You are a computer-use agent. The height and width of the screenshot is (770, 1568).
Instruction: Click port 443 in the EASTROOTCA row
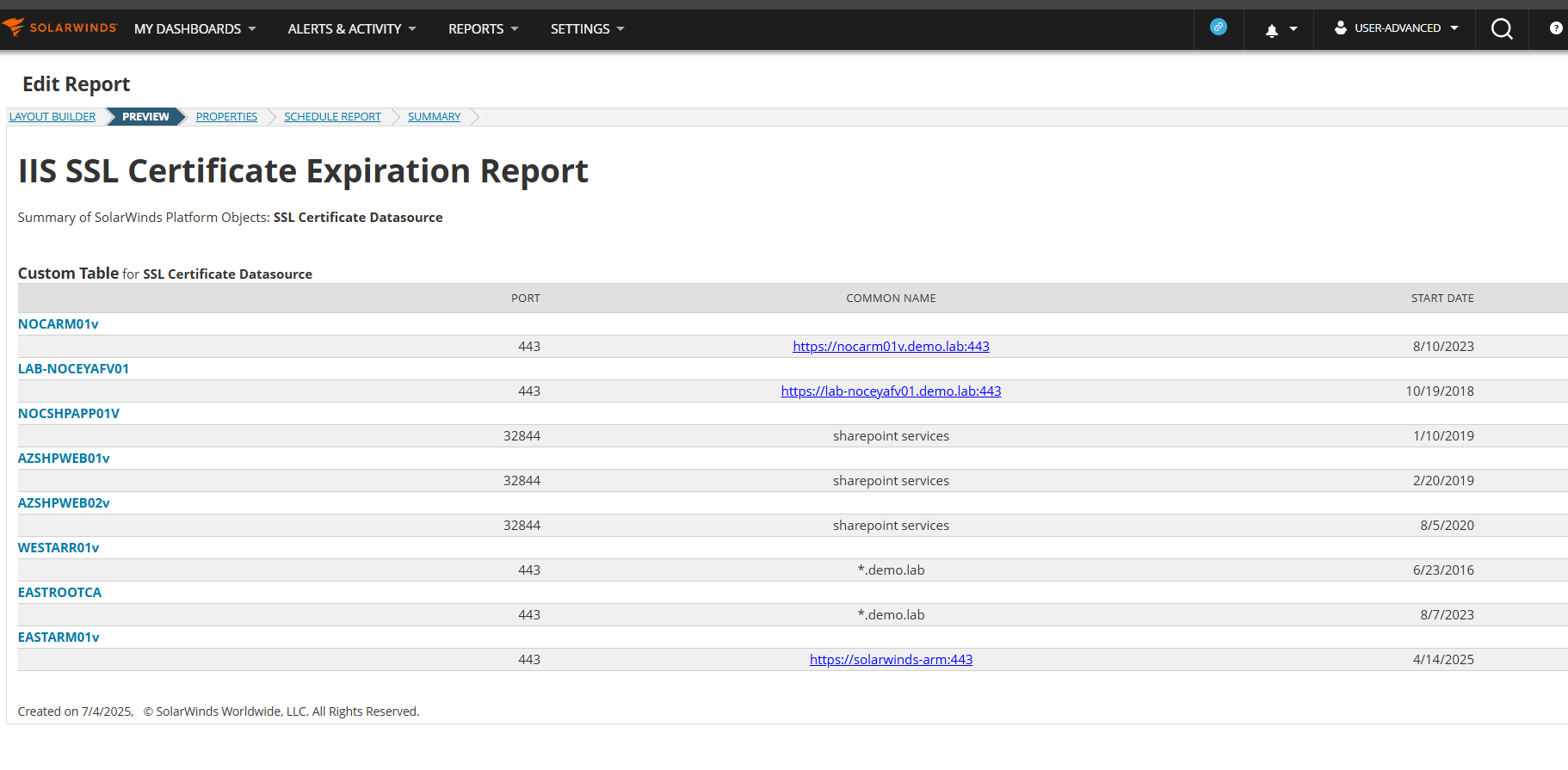click(529, 615)
